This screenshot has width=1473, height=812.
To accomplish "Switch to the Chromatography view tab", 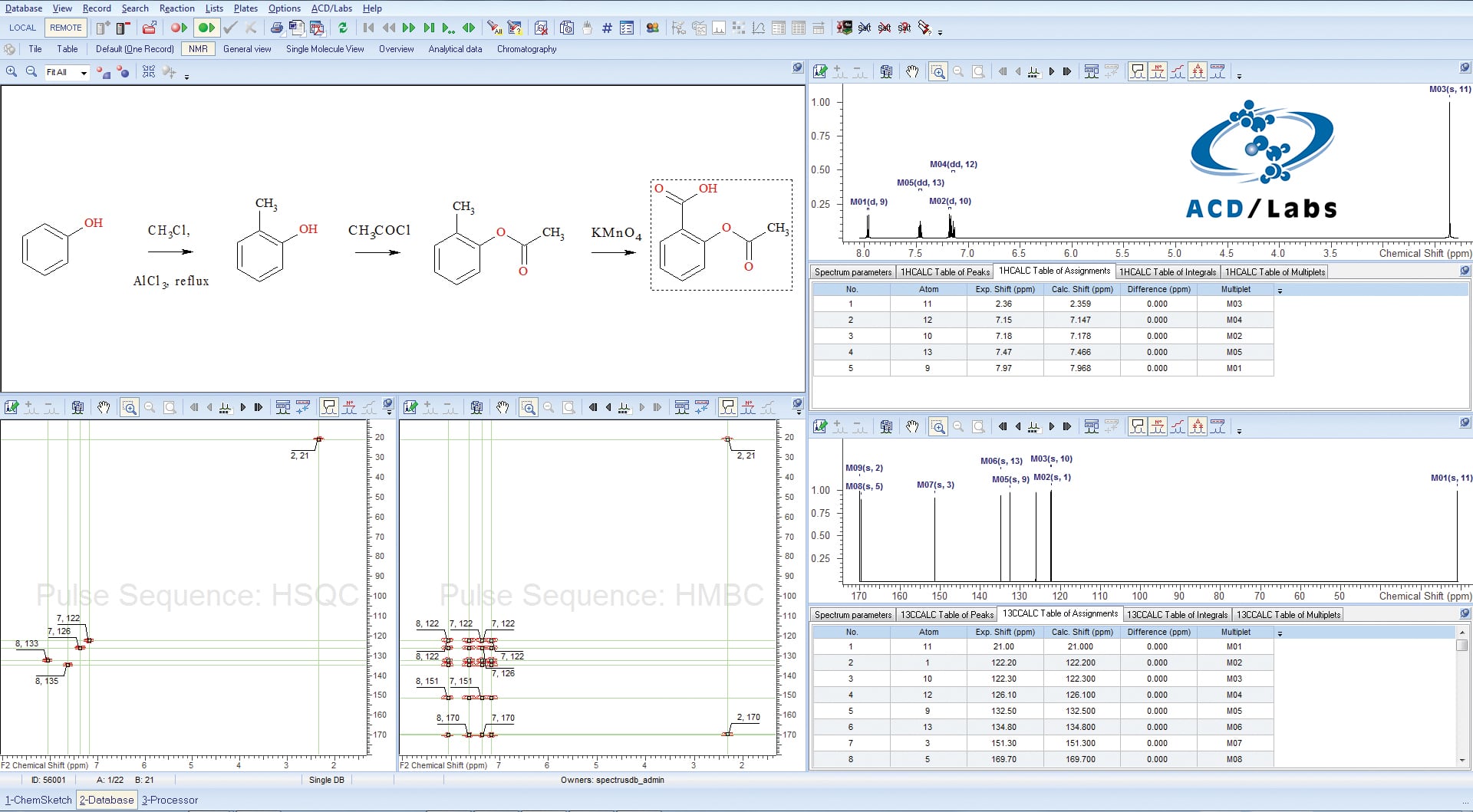I will click(526, 48).
